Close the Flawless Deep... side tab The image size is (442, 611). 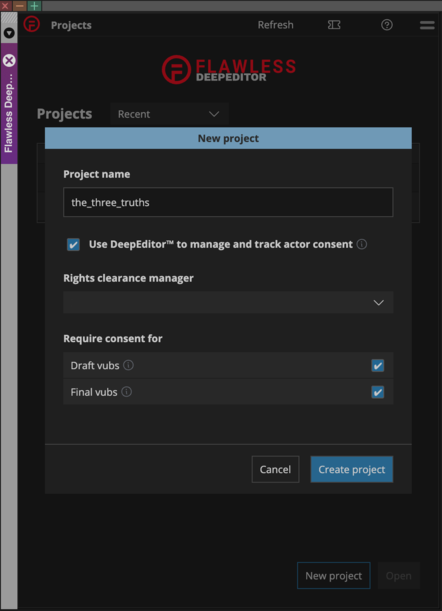coord(9,60)
